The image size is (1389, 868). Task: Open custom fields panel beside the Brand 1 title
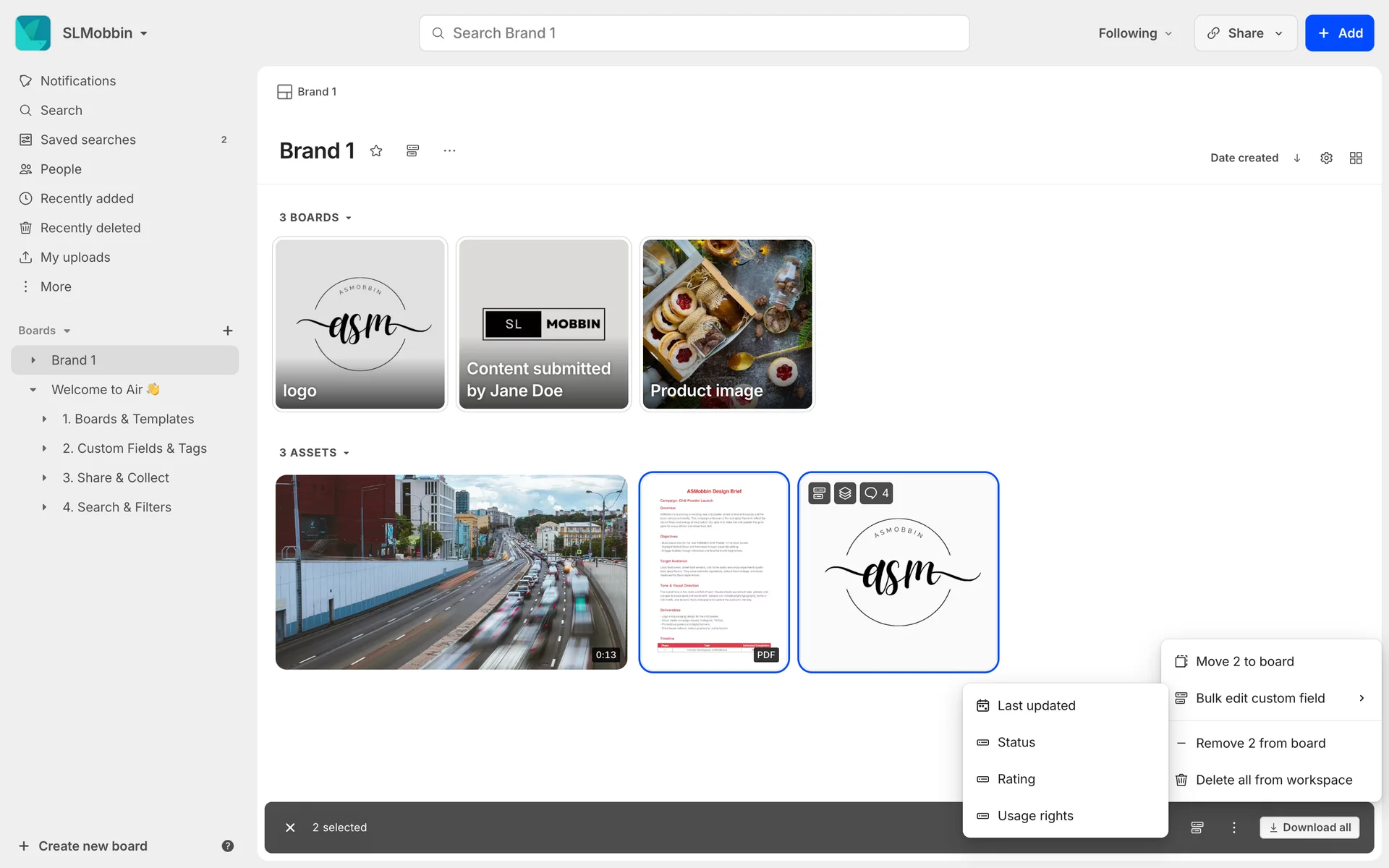[x=412, y=150]
